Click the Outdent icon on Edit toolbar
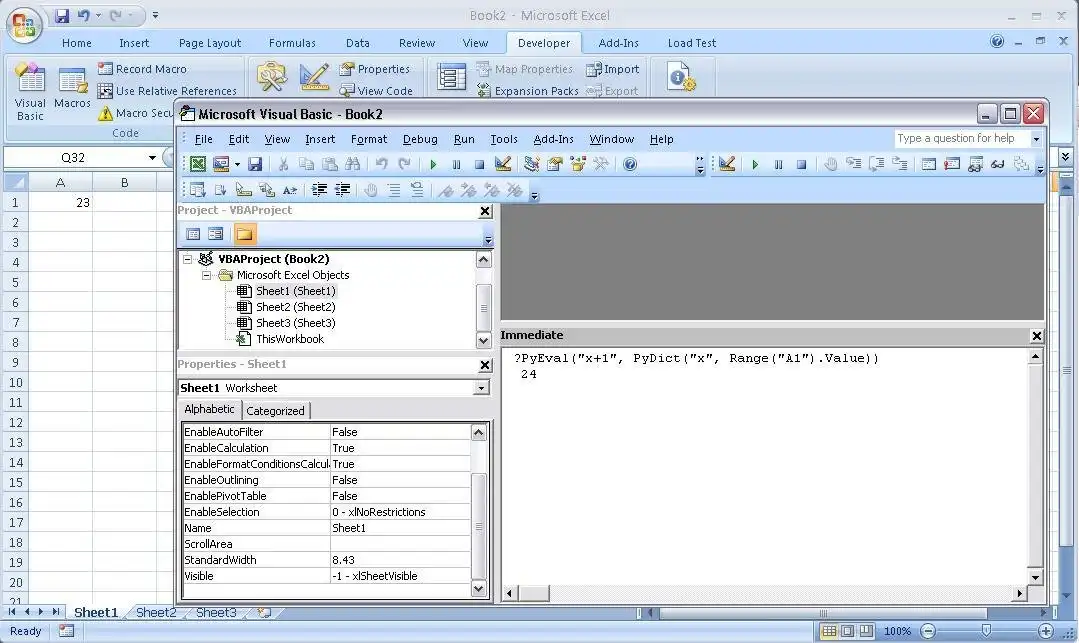 coord(342,190)
